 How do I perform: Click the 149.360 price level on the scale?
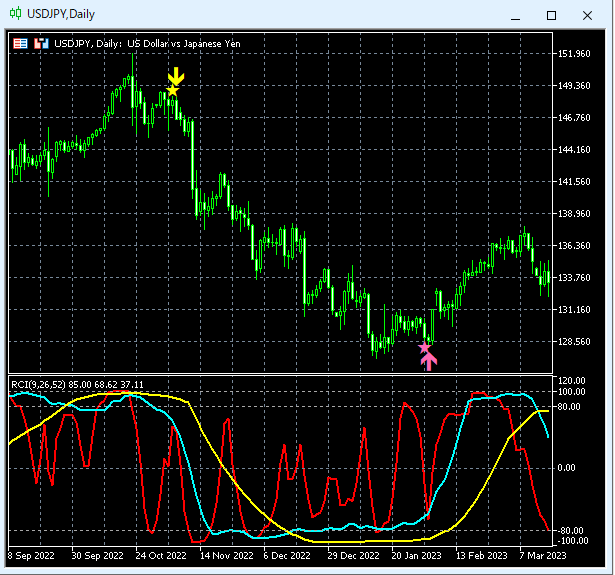[x=574, y=86]
